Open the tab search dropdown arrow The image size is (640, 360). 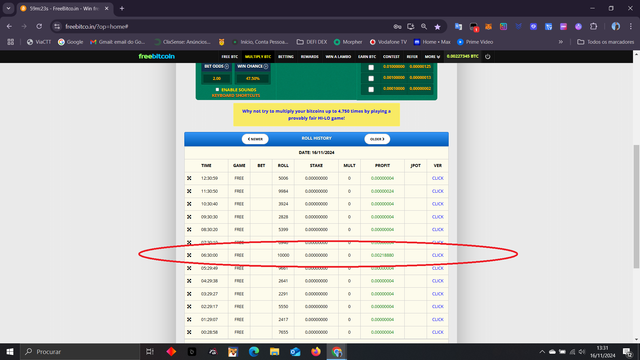(x=8, y=8)
